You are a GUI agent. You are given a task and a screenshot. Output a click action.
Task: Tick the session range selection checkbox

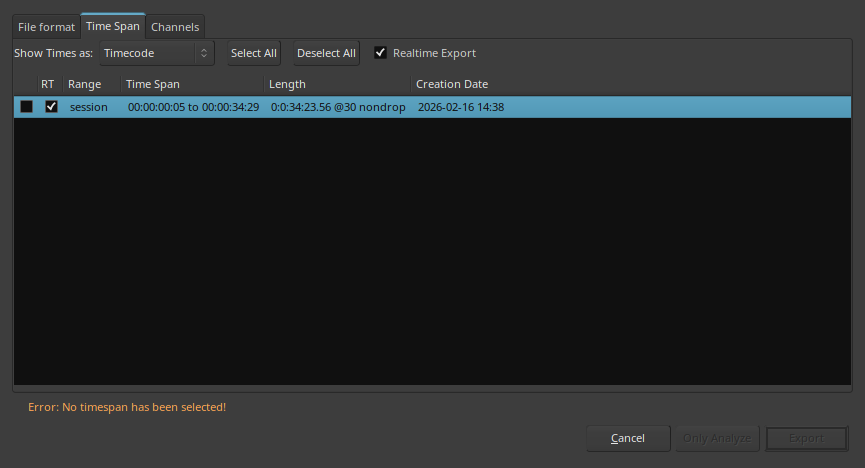[x=26, y=107]
